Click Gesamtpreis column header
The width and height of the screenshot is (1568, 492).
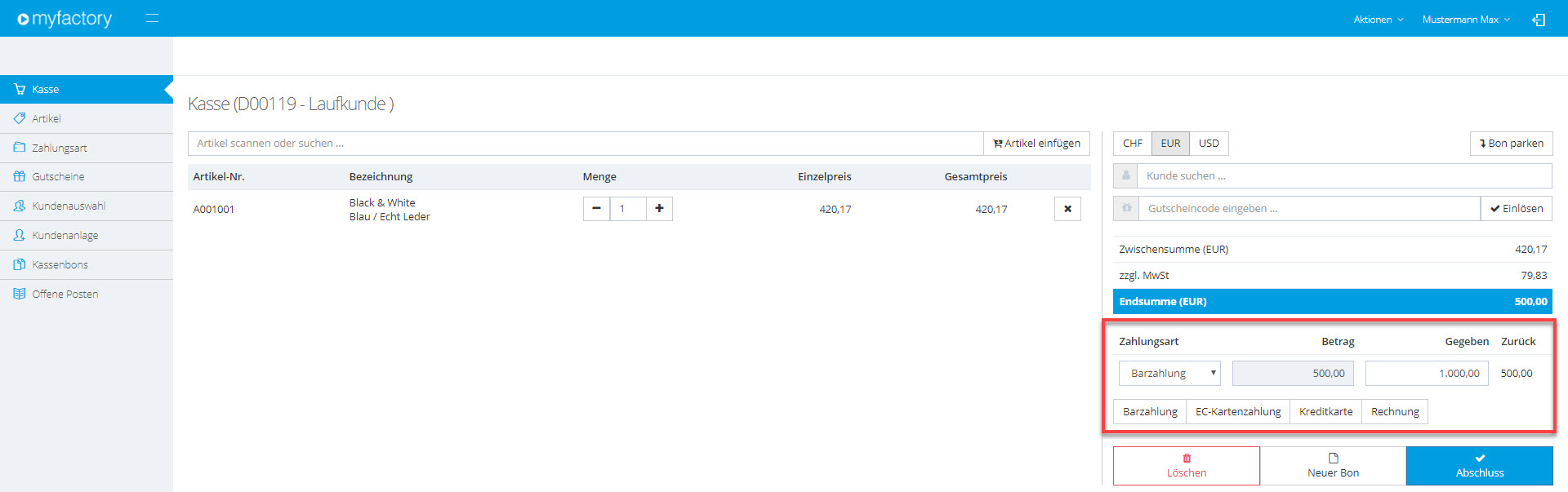click(976, 177)
